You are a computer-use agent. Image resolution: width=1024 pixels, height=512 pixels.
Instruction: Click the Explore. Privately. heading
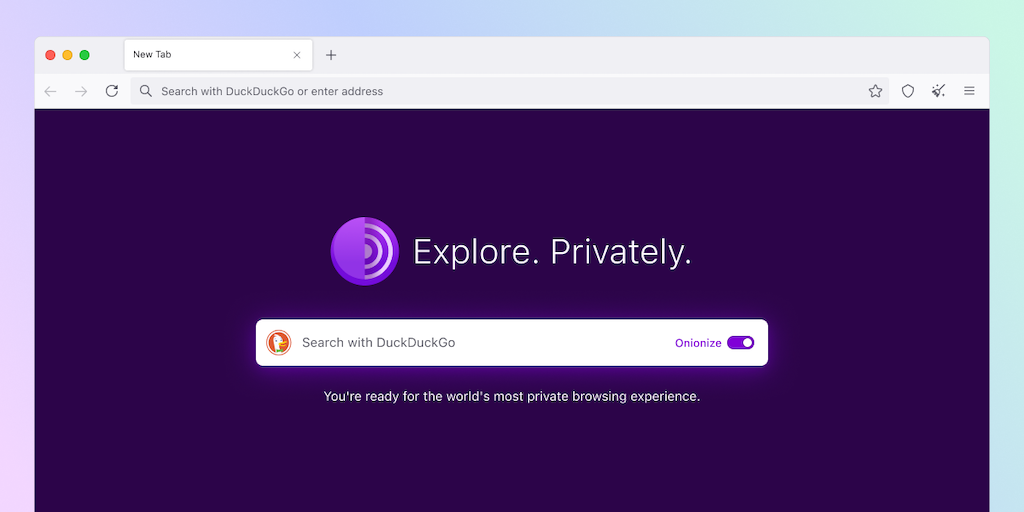tap(552, 252)
